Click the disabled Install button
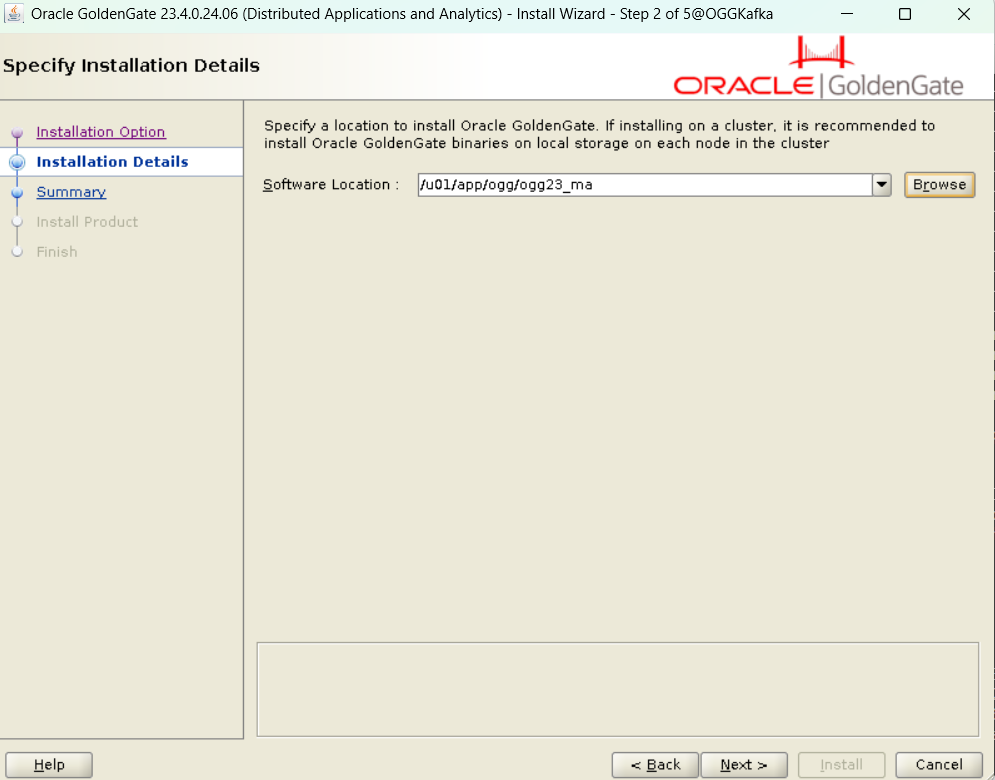995x780 pixels. 841,765
